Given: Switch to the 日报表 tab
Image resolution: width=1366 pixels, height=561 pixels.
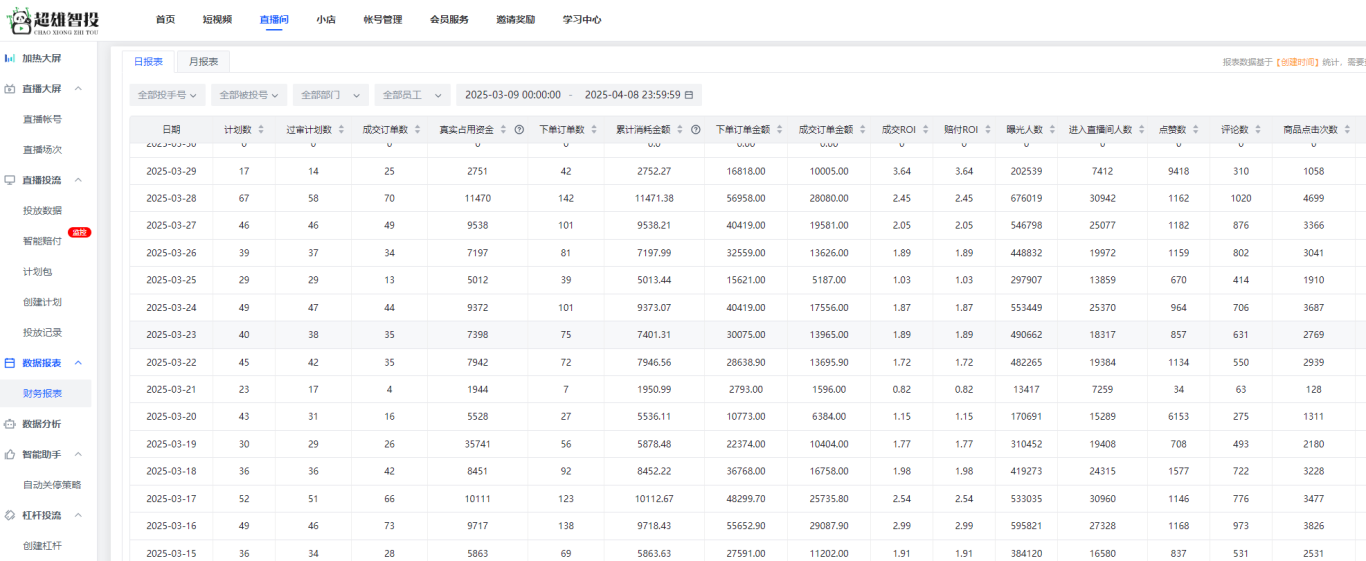Looking at the screenshot, I should click(x=148, y=62).
